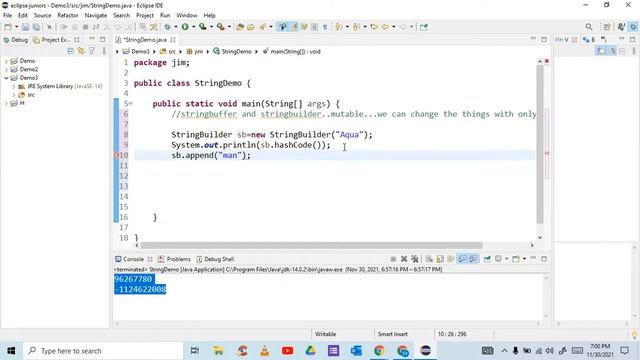Toggle Show Console When Standard Error Changes
This screenshot has height=360, width=640.
[x=473, y=259]
